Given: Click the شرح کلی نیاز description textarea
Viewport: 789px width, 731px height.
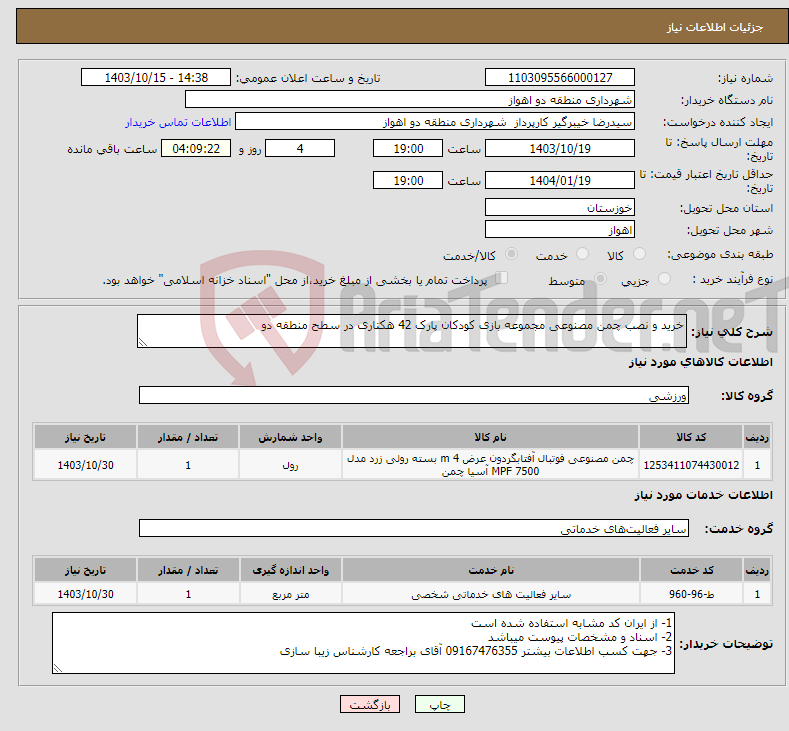Looking at the screenshot, I should pyautogui.click(x=412, y=331).
